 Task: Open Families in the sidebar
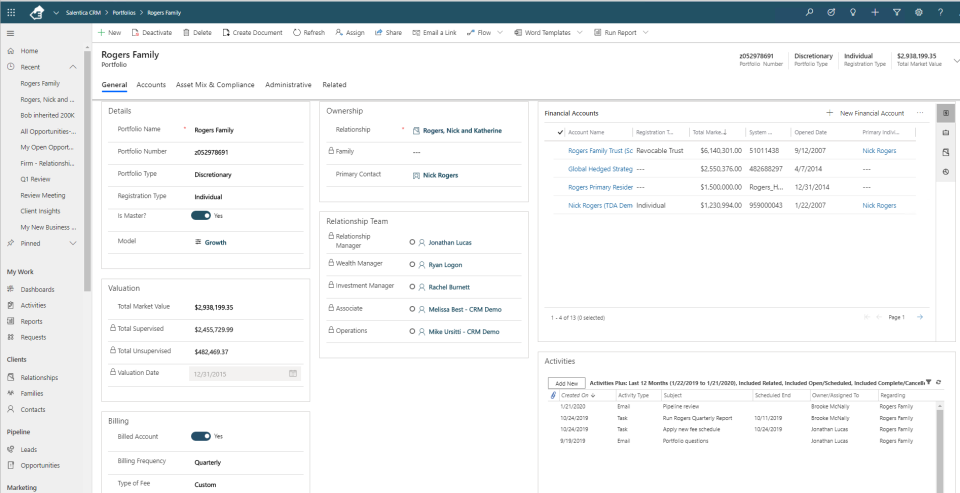(x=31, y=393)
